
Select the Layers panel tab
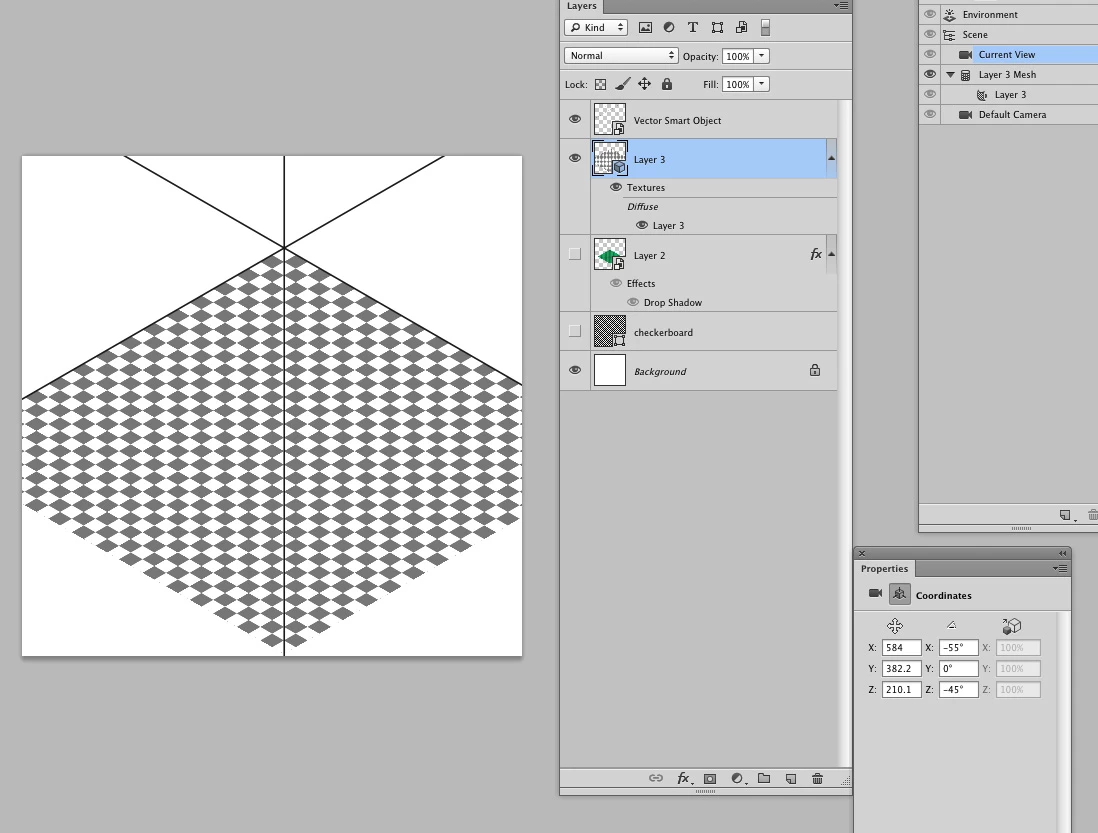[x=581, y=6]
